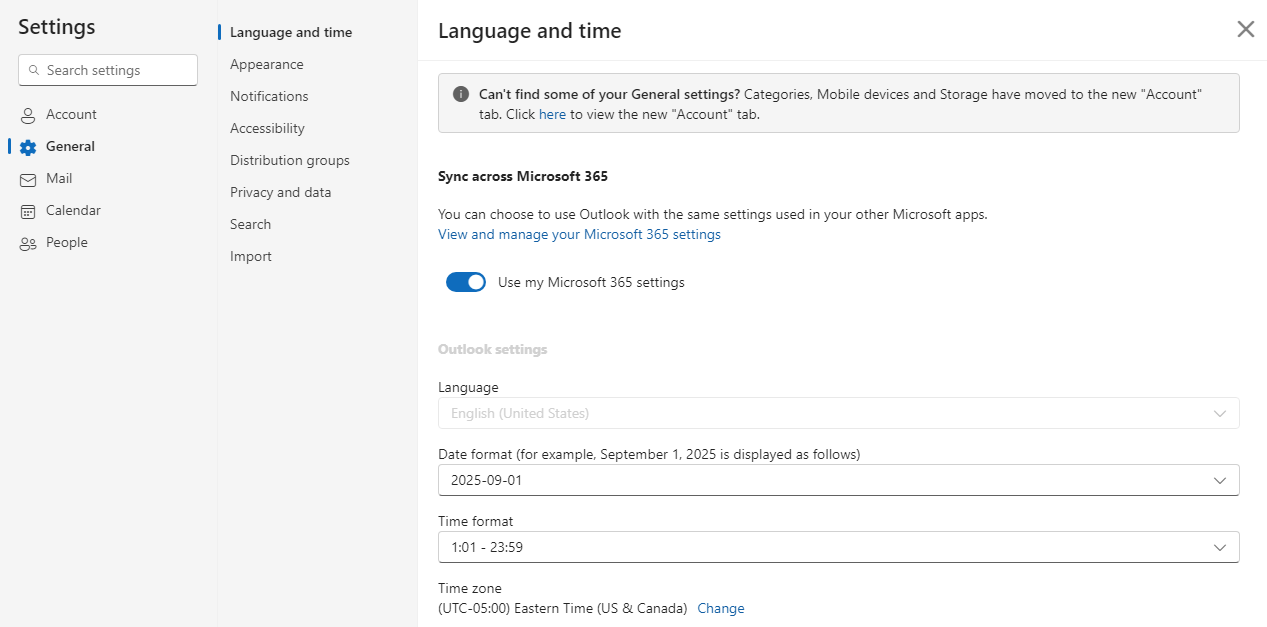Screen dimensions: 1267x627
Task: Click the magnifier icon in search box
Action: (34, 70)
